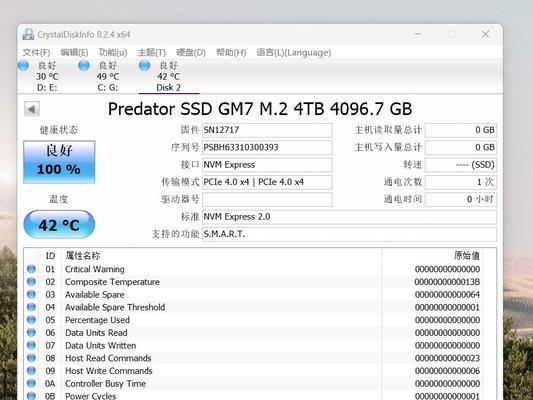This screenshot has width=533, height=400.
Task: Click the 42 °C temperature button
Action: pos(59,224)
